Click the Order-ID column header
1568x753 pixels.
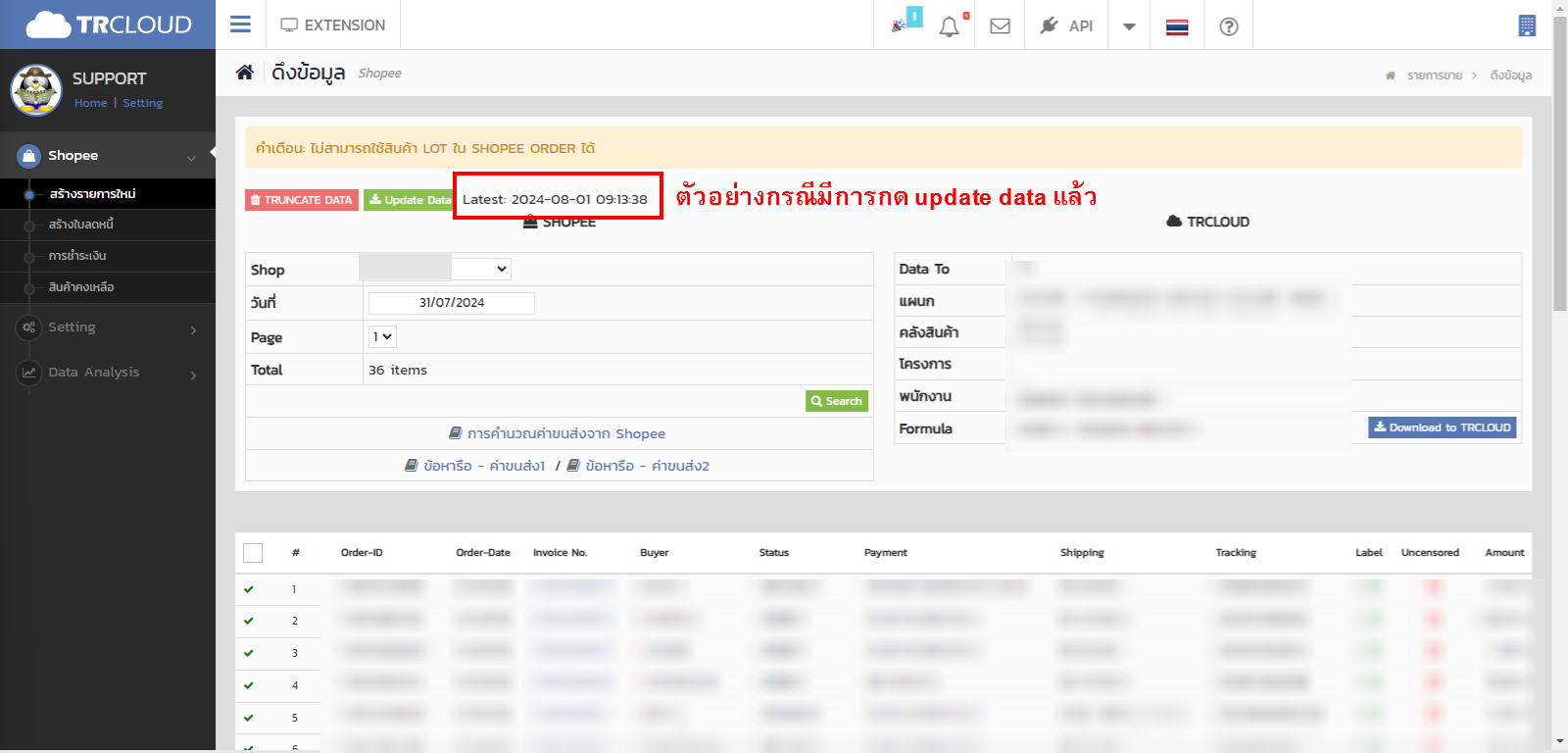click(x=362, y=553)
